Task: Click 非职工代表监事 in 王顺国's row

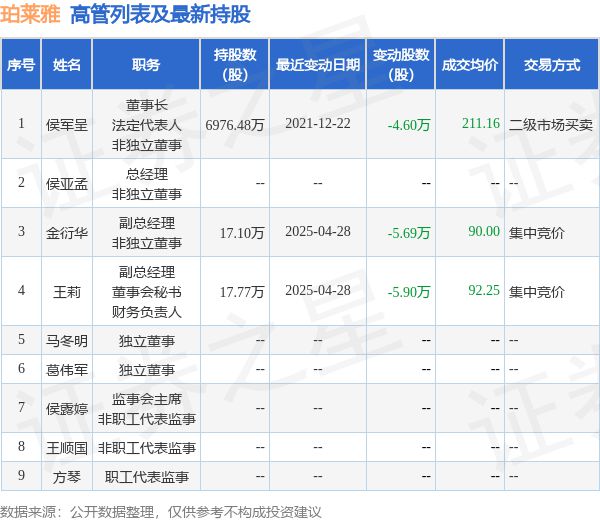Action: [147, 448]
